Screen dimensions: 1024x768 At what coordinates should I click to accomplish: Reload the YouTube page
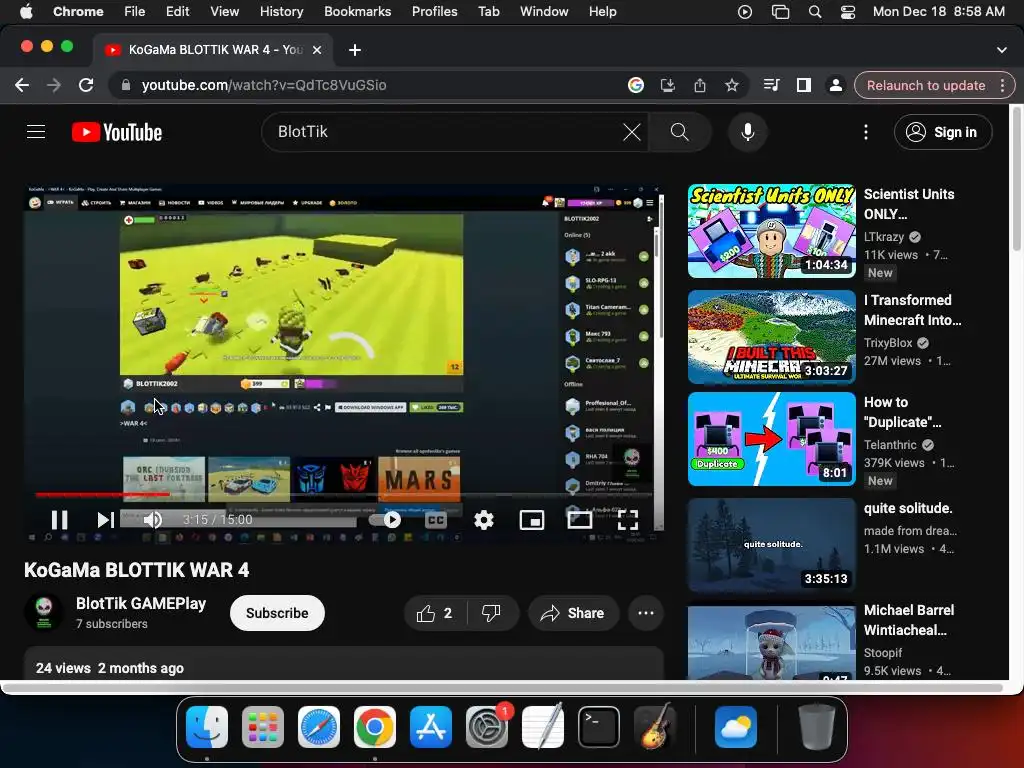[x=86, y=85]
